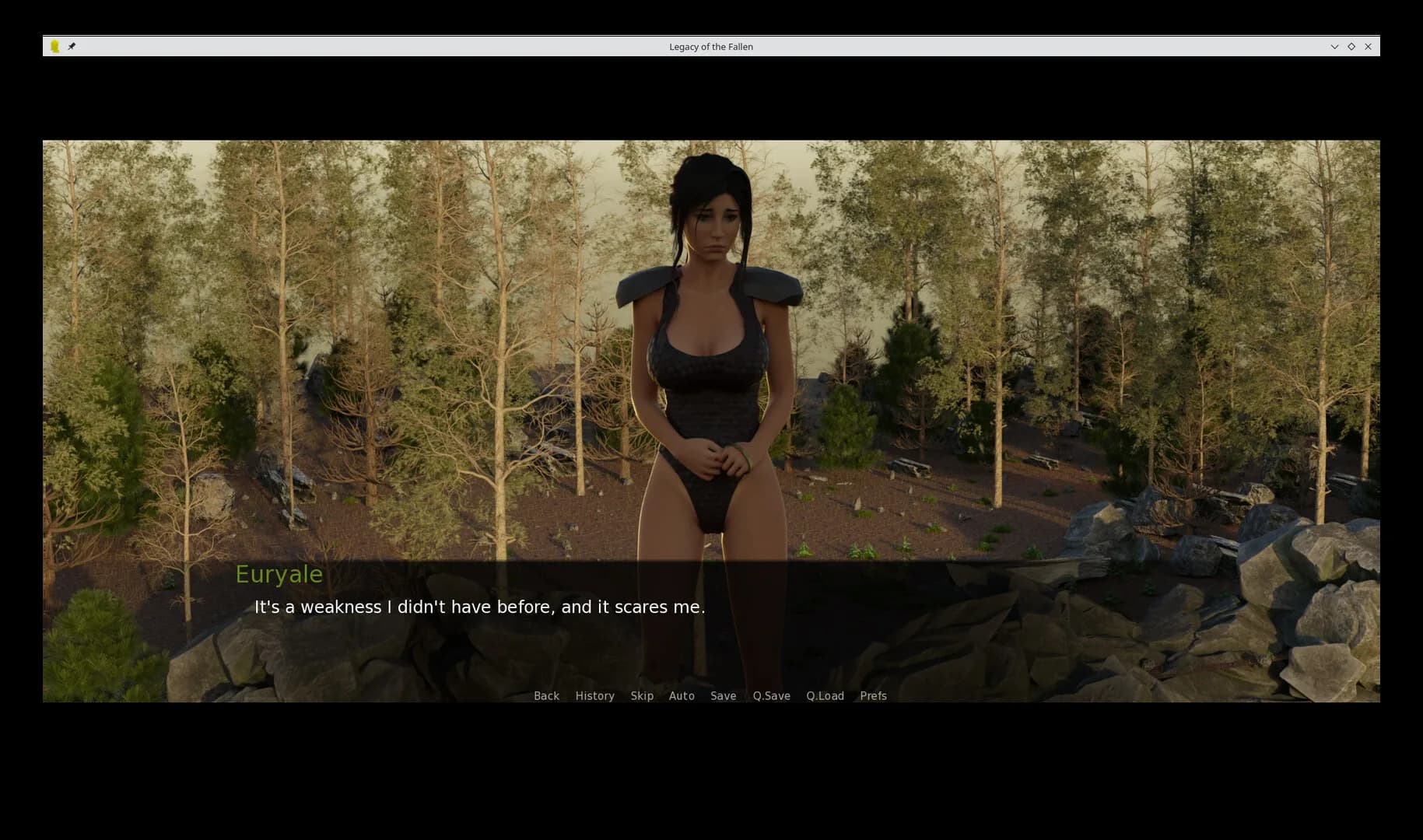Open the dialogue History
Screen dimensions: 1423x840
[594, 696]
